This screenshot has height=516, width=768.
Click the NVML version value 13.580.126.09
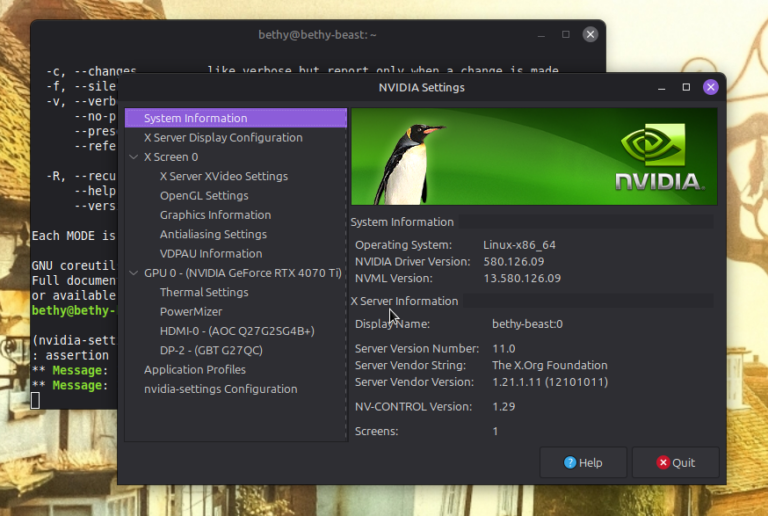point(522,278)
